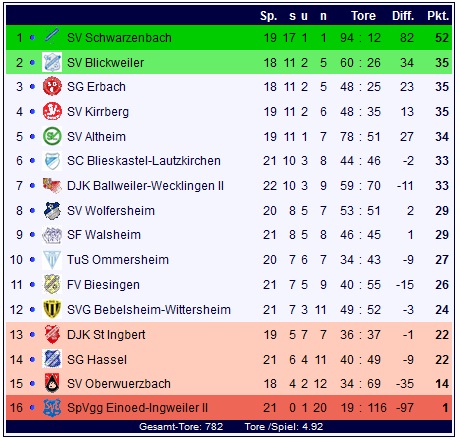Click the SV Kirrberg red logo

[52, 111]
